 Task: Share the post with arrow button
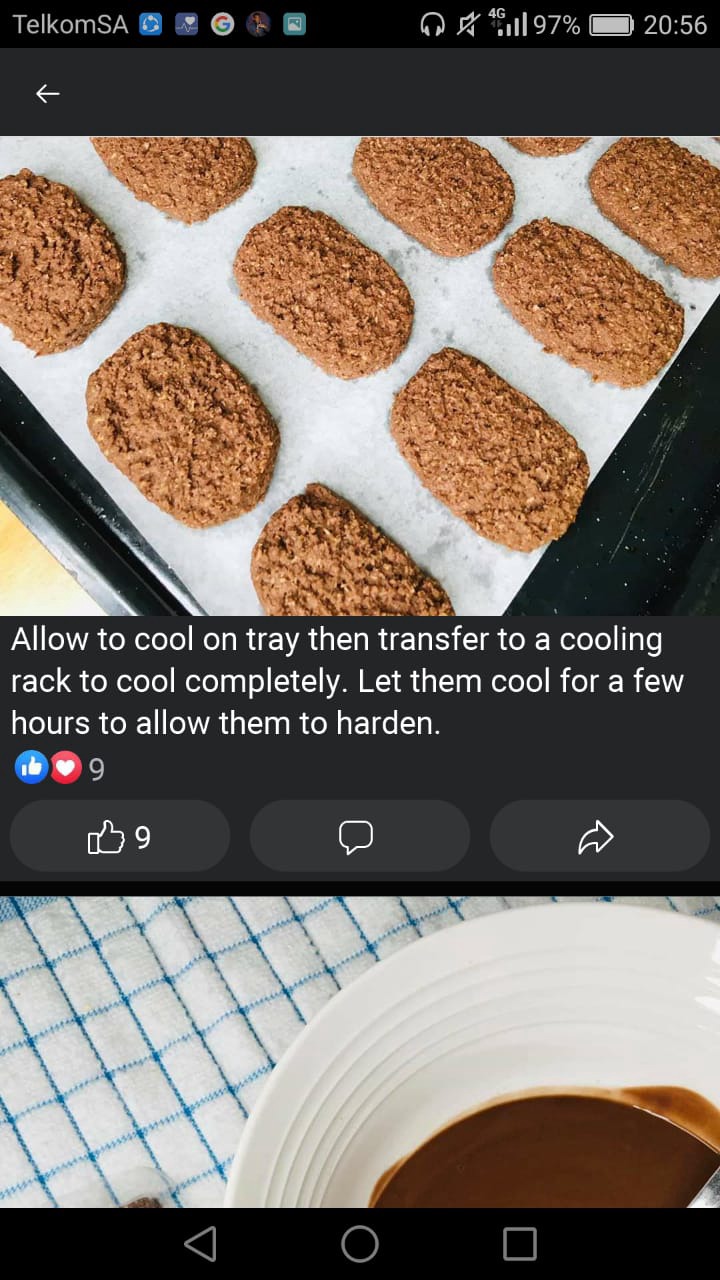pos(600,836)
